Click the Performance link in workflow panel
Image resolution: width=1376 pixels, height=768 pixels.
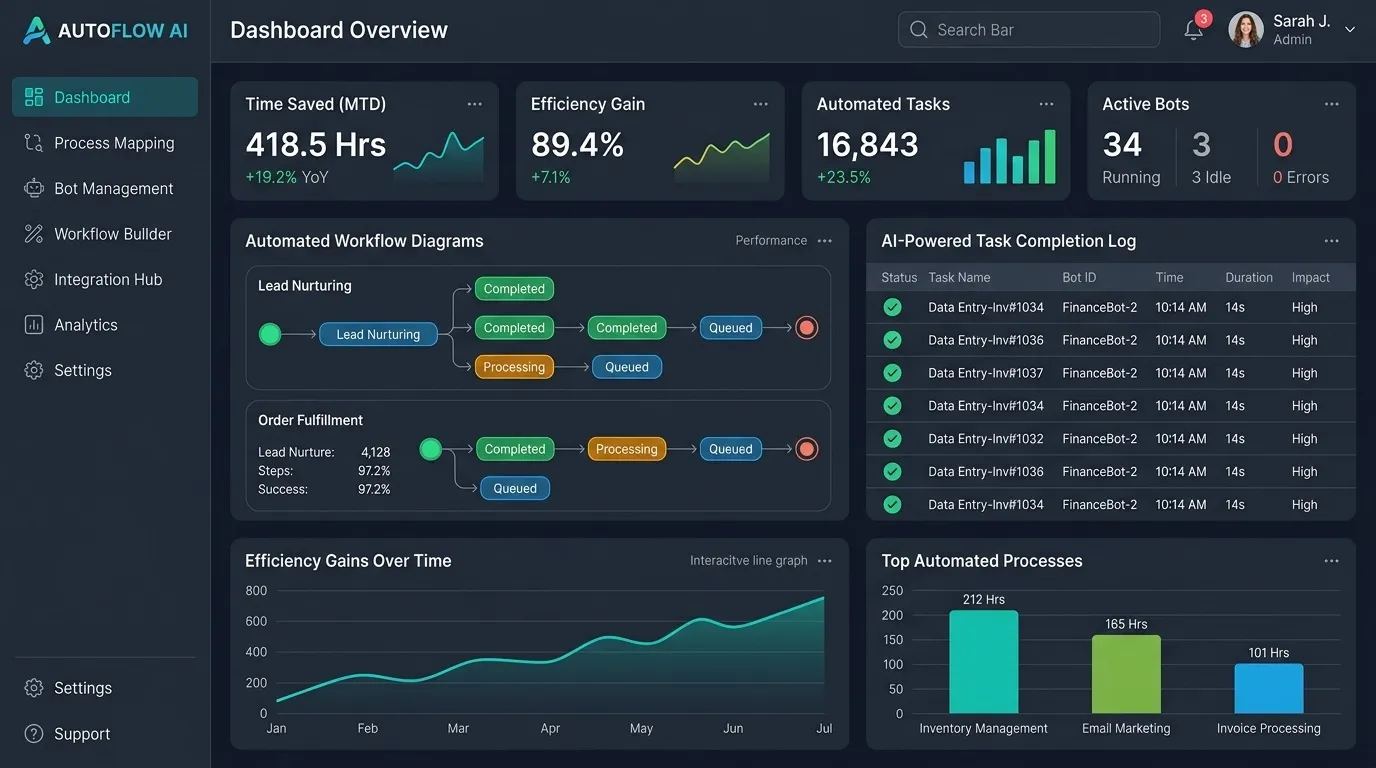(771, 240)
